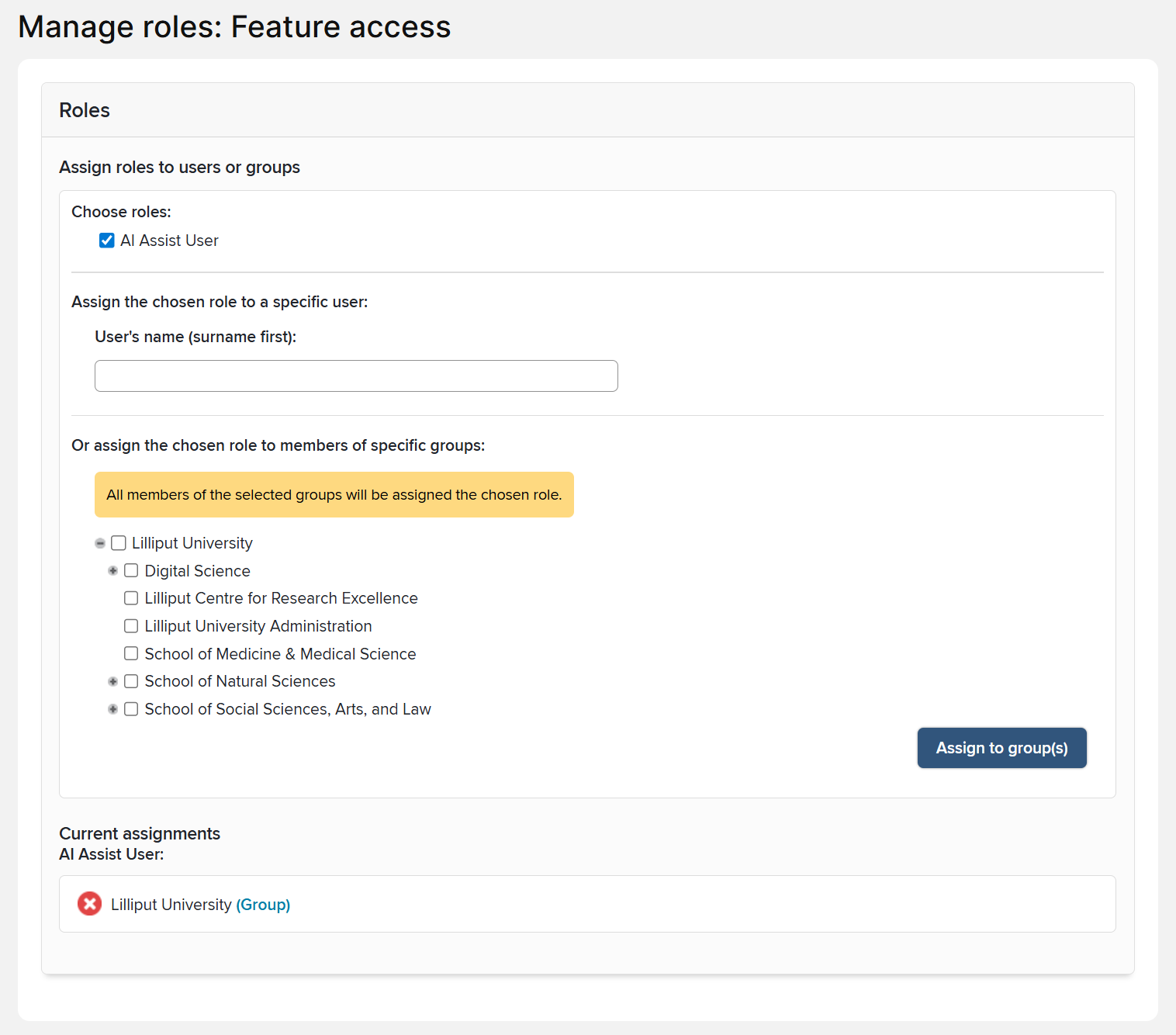The image size is (1176, 1035).
Task: Expand School of Social Sciences group
Action: [113, 709]
